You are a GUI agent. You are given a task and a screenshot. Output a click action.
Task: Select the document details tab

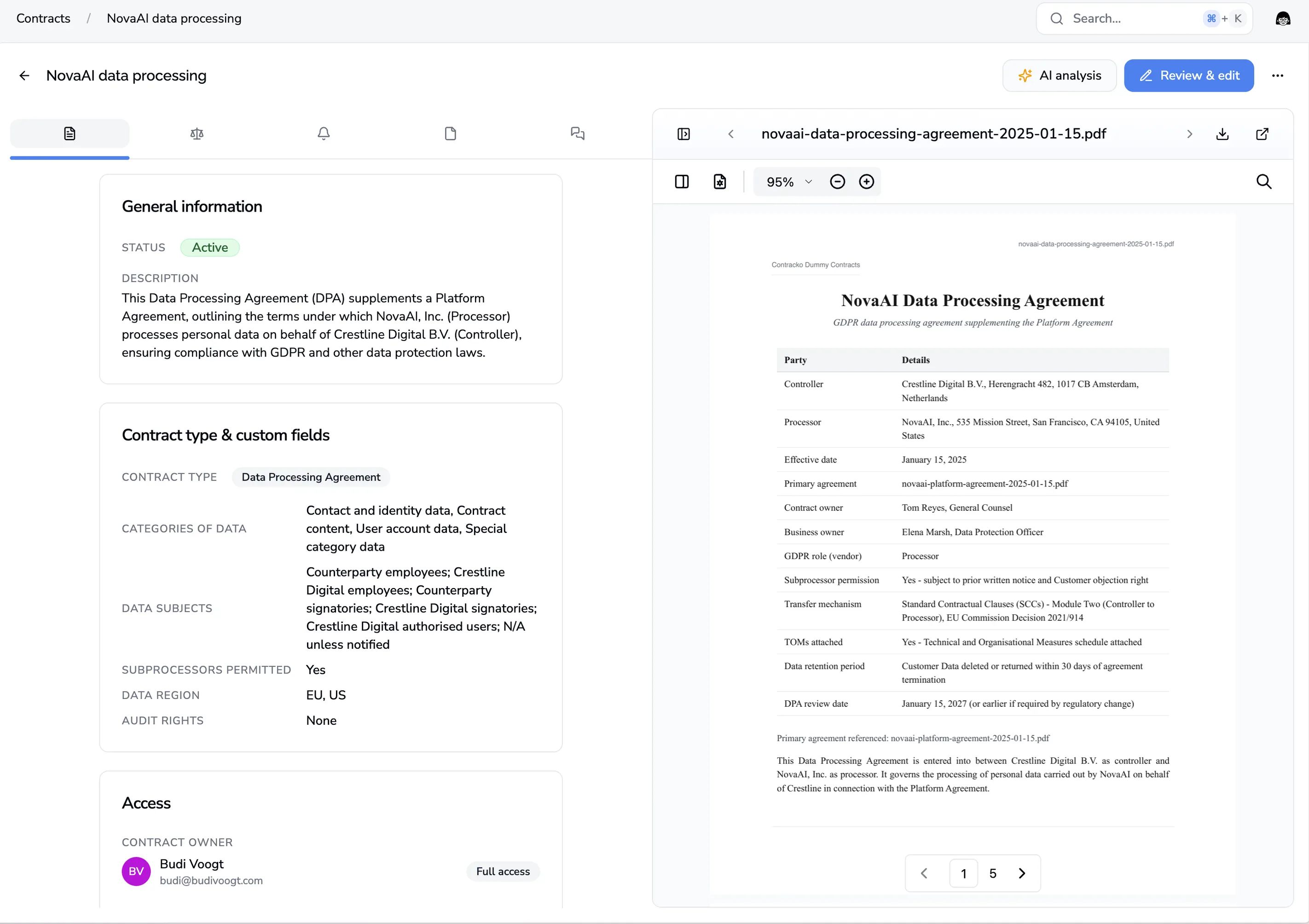tap(70, 133)
